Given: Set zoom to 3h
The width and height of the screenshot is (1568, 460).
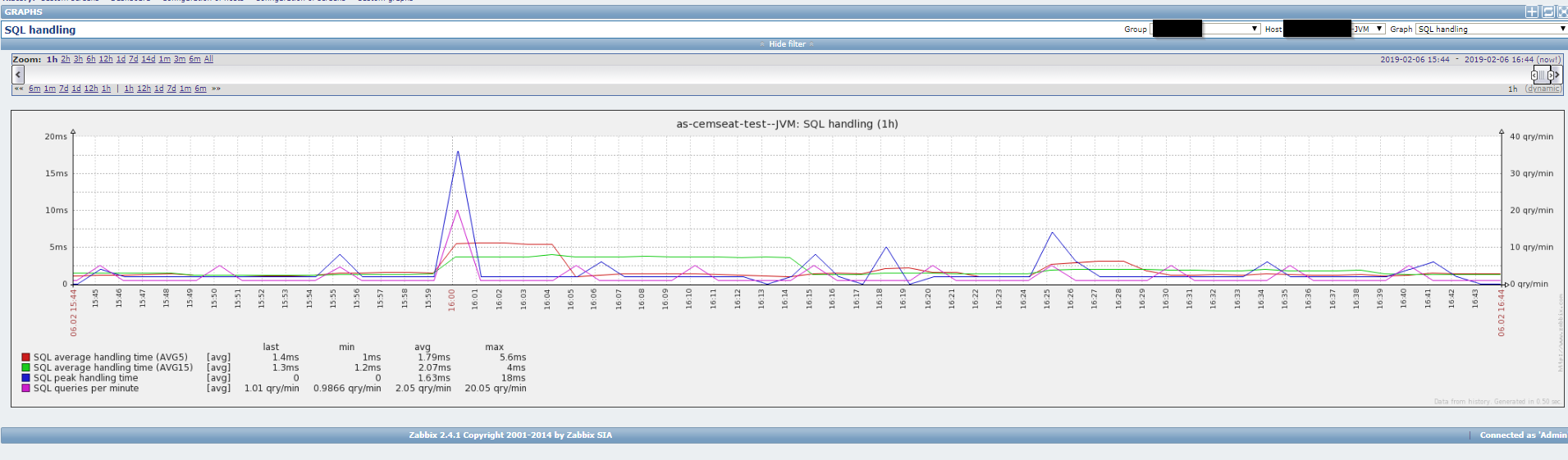Looking at the screenshot, I should click(78, 59).
